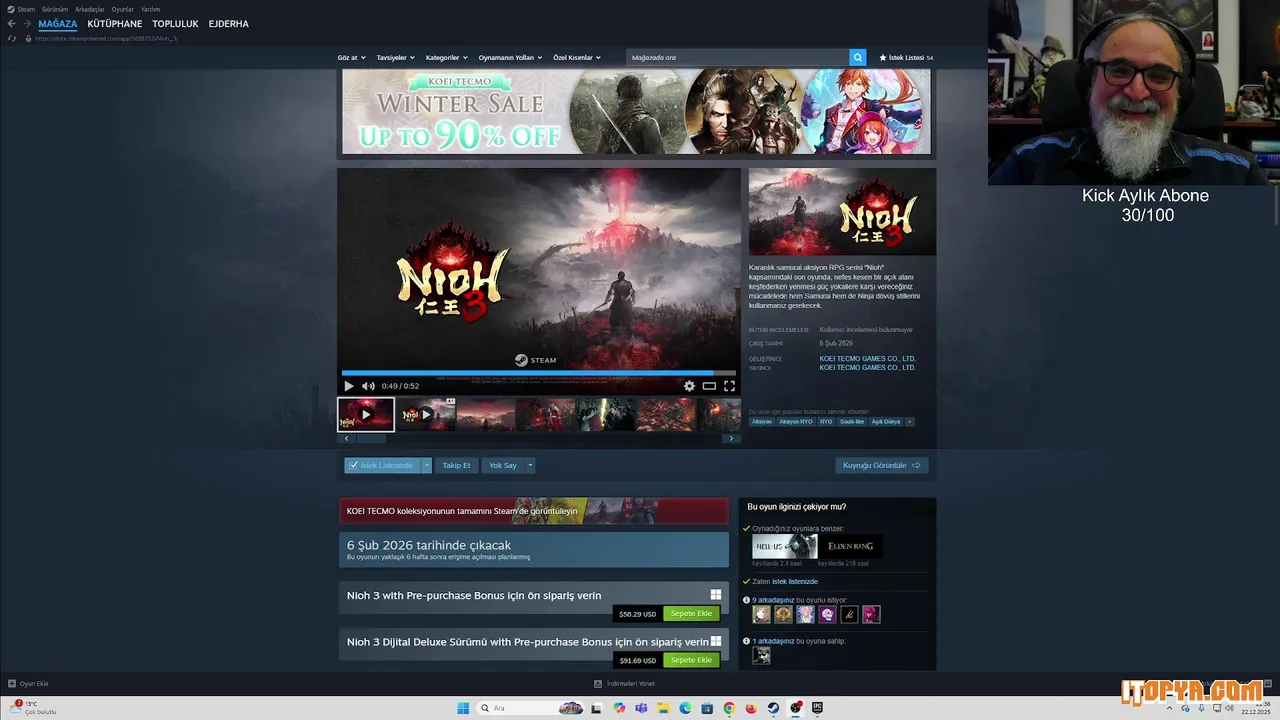Click the Aksiyon tag
The height and width of the screenshot is (720, 1280).
pyautogui.click(x=762, y=421)
